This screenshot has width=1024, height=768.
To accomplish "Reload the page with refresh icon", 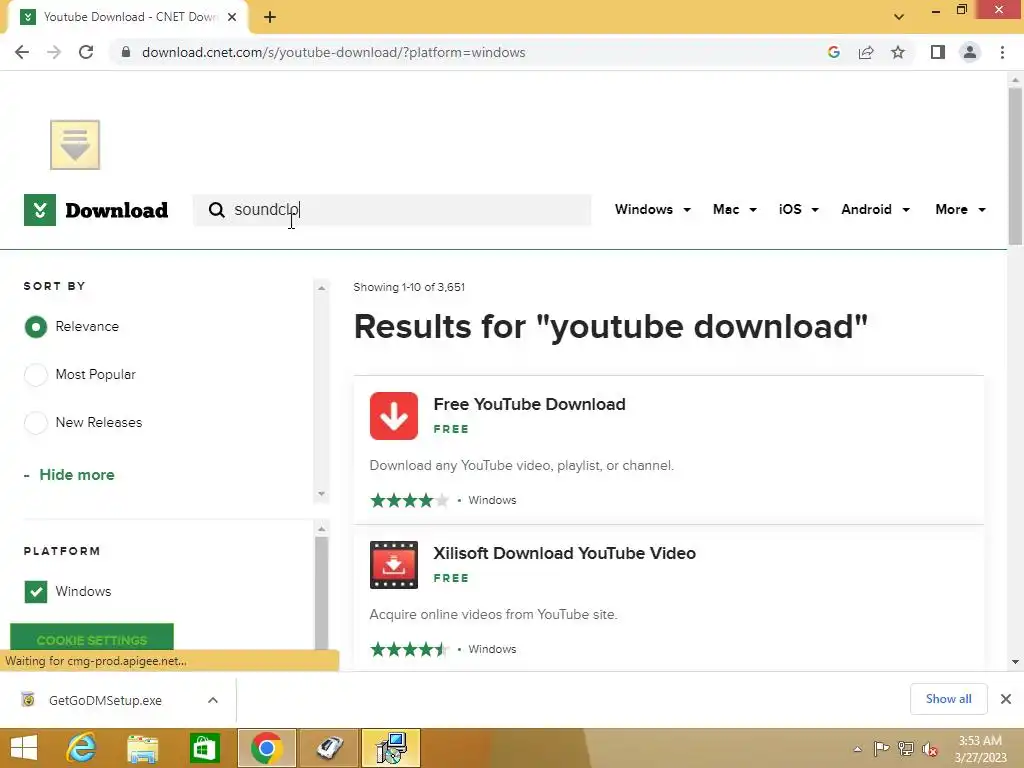I will point(86,52).
